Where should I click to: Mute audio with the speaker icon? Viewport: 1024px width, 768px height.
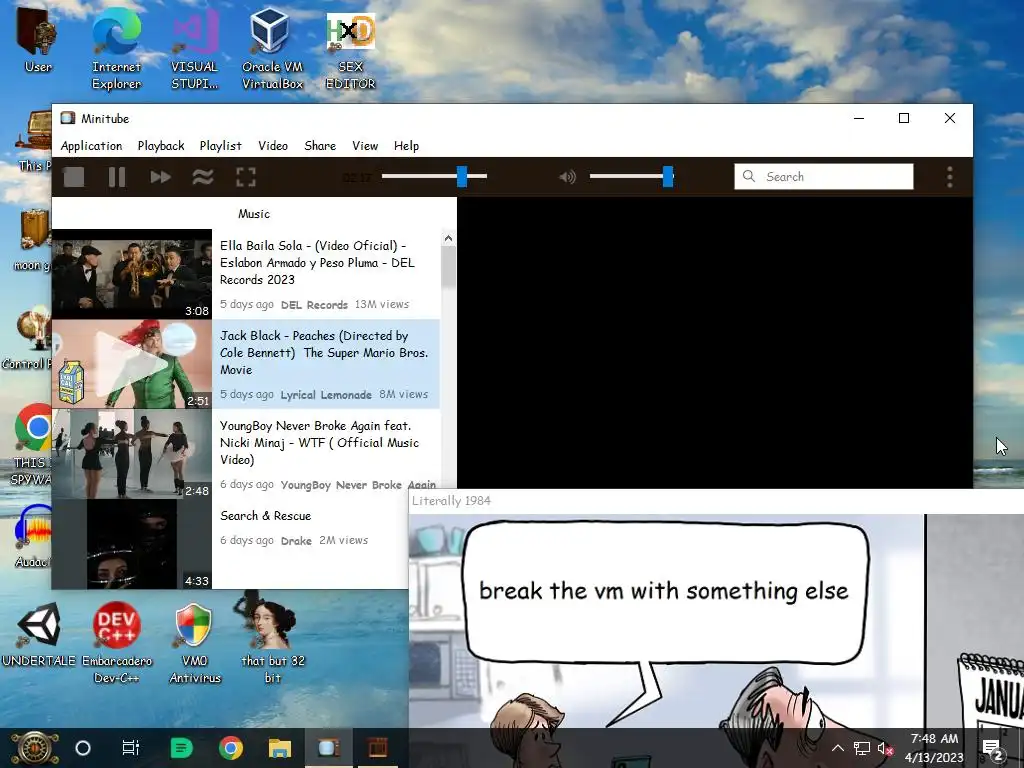pos(567,177)
